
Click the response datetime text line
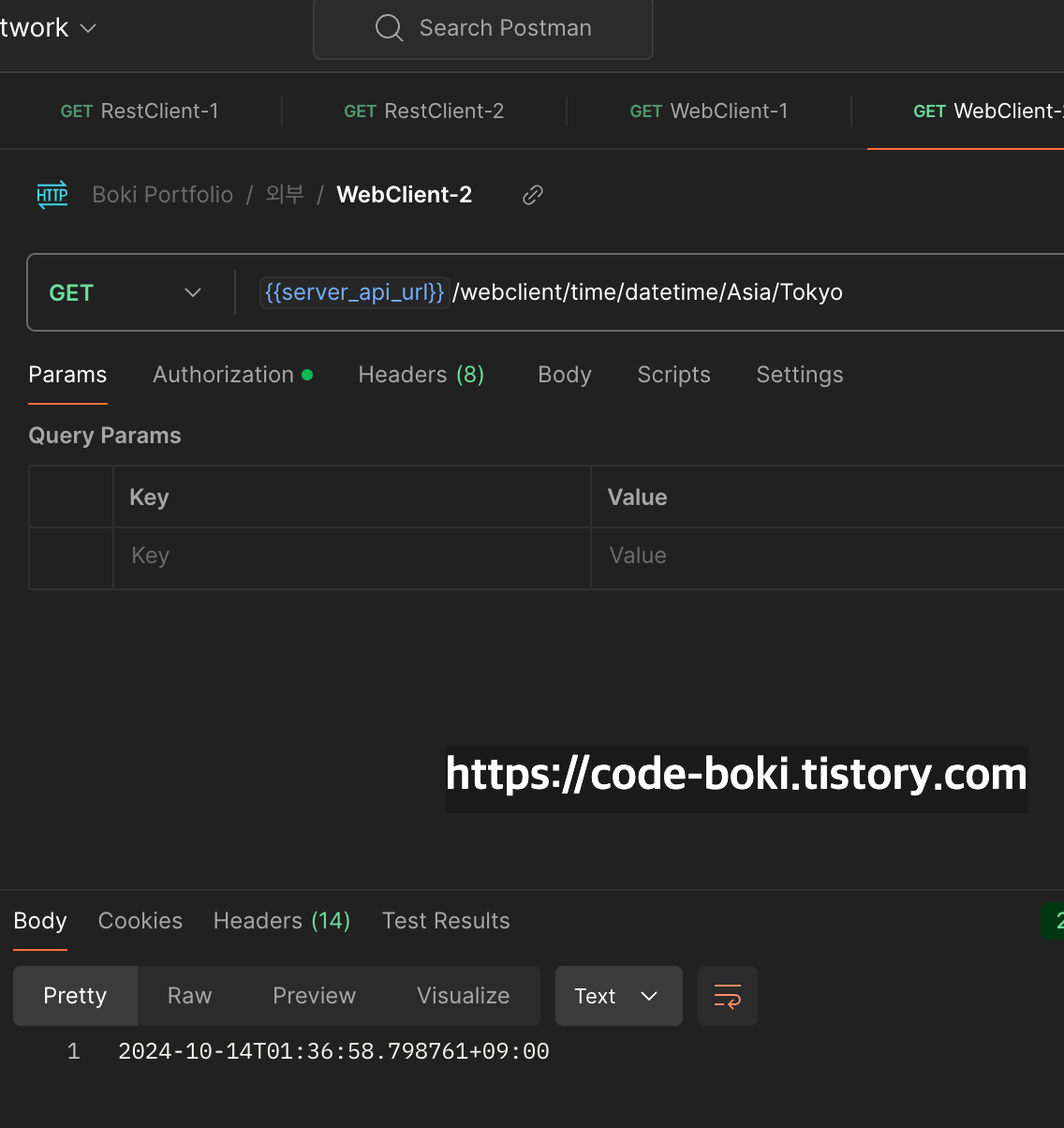click(x=333, y=1051)
